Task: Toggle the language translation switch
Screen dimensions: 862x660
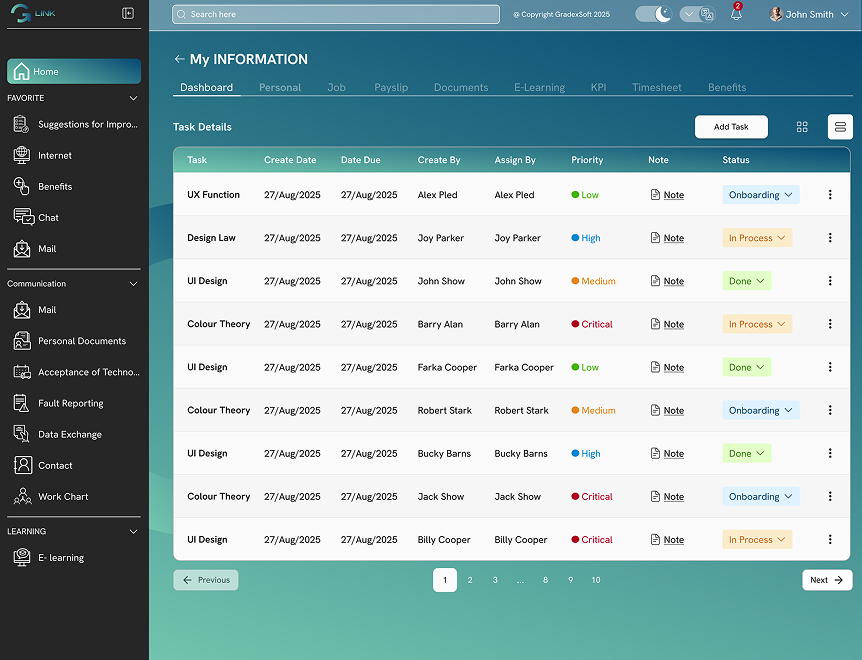Action: 697,14
